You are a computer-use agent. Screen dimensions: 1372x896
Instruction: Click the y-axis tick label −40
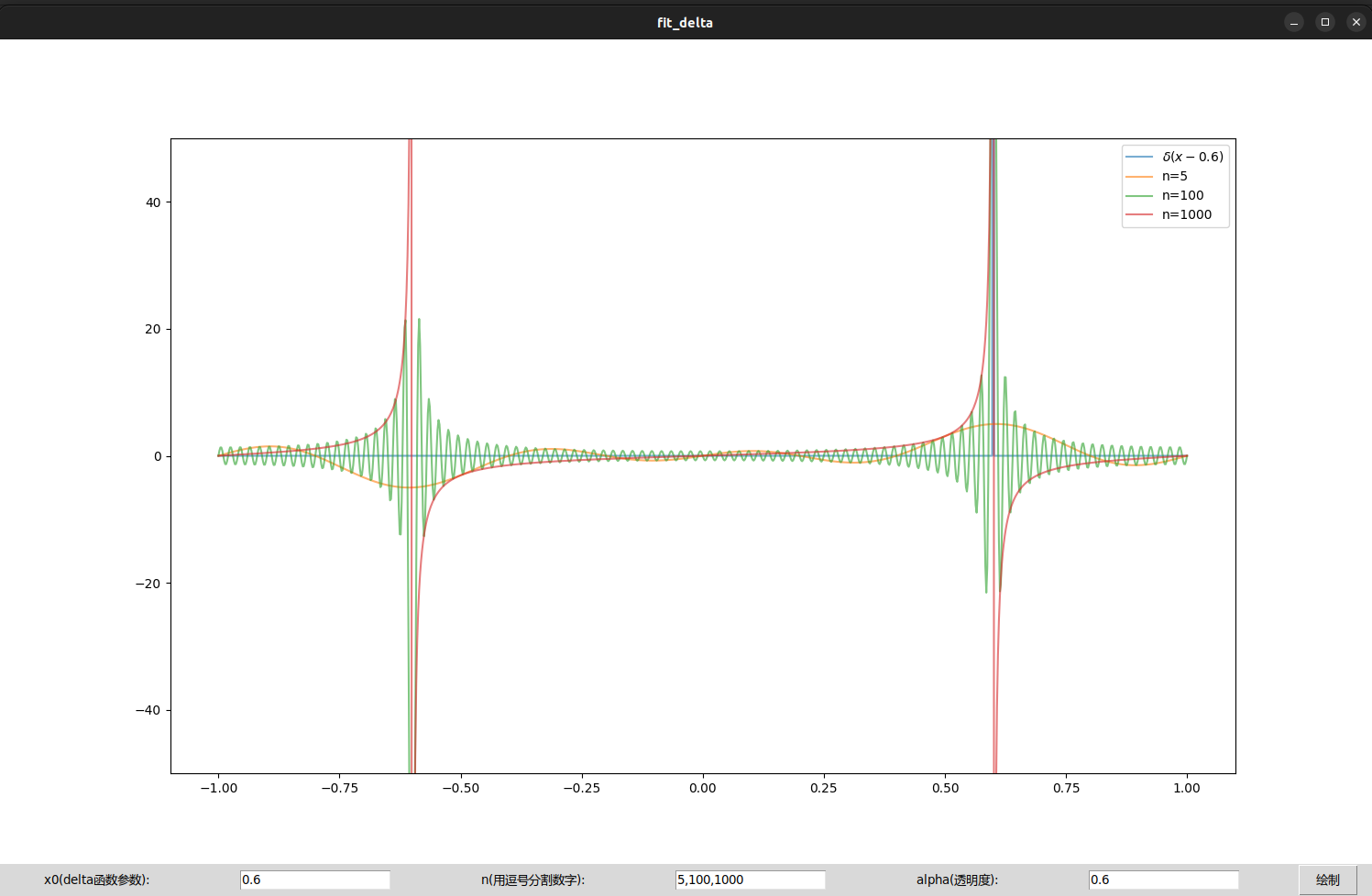[x=148, y=710]
